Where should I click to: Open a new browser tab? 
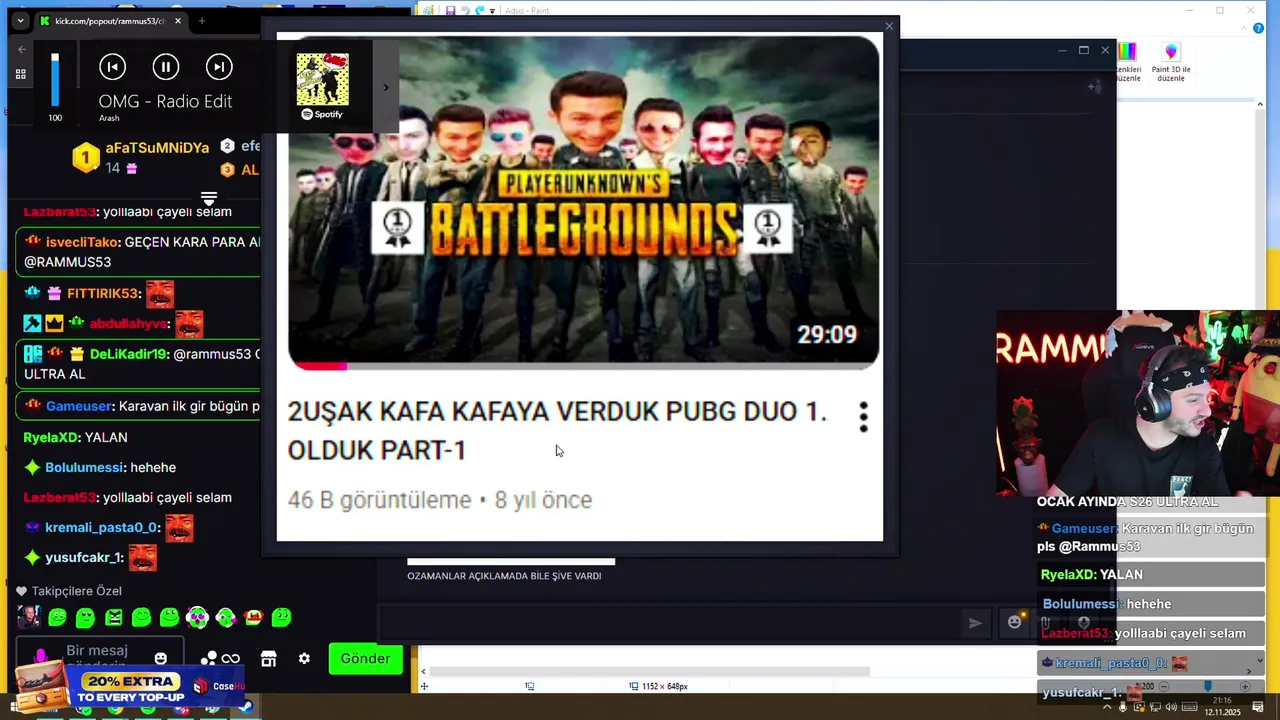tap(201, 21)
